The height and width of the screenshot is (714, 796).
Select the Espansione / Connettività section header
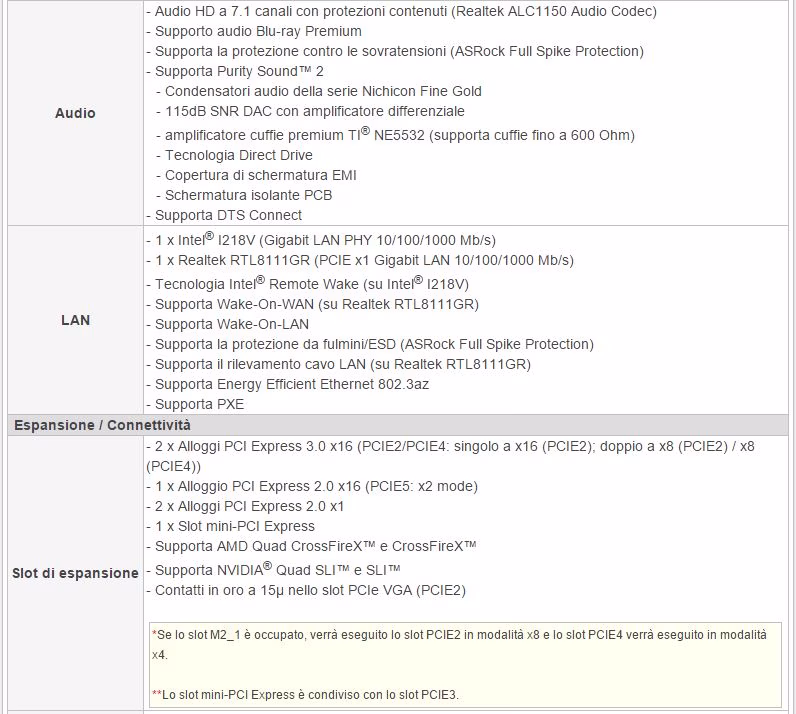coord(102,425)
